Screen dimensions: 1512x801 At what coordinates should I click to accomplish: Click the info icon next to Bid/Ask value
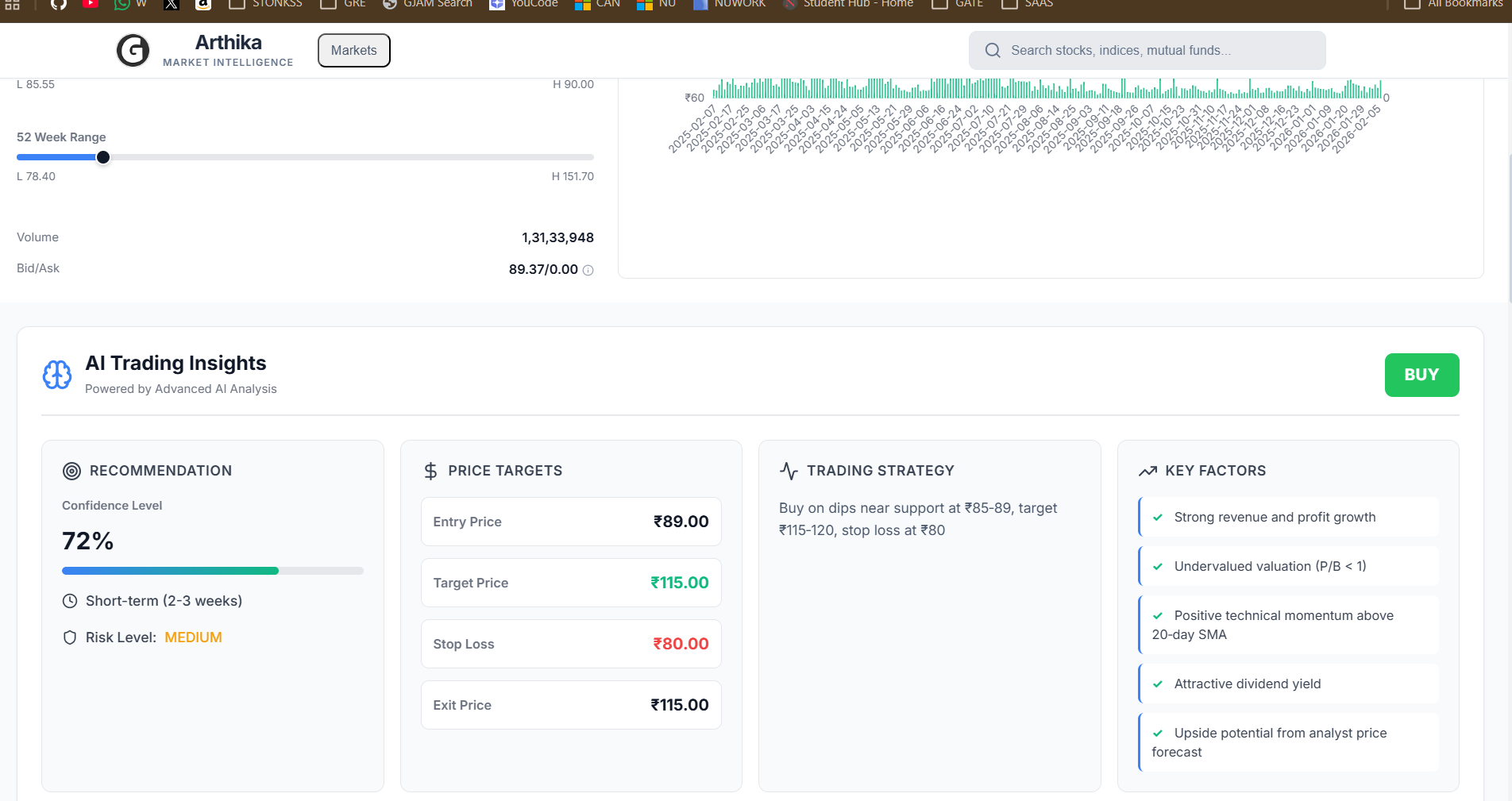pos(587,270)
